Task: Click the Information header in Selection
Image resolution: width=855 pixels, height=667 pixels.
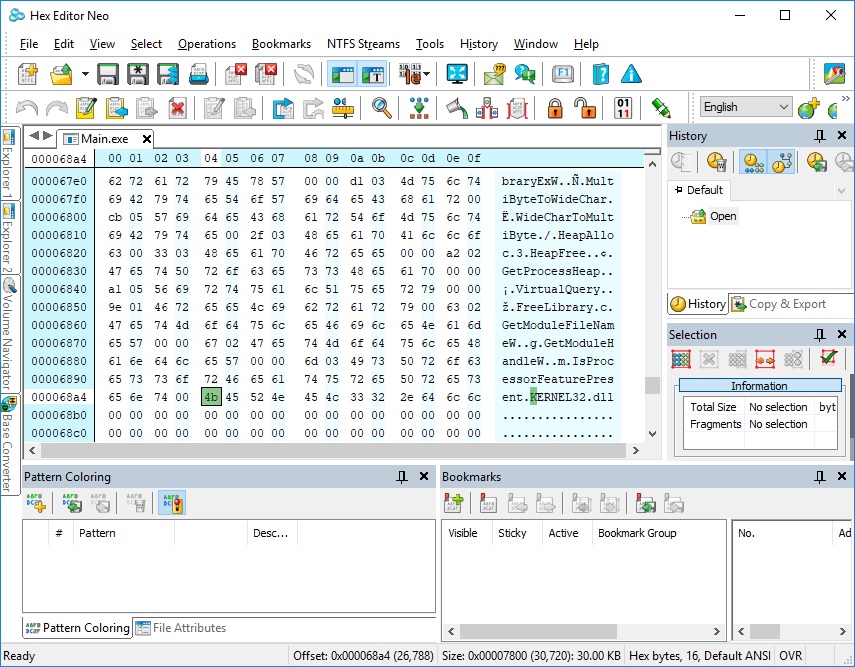Action: (x=759, y=386)
